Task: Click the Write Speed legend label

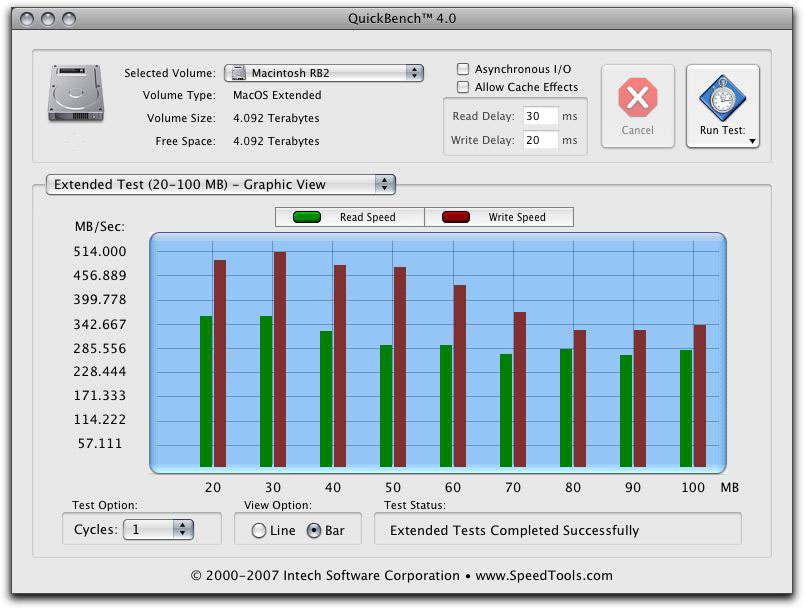Action: (517, 217)
